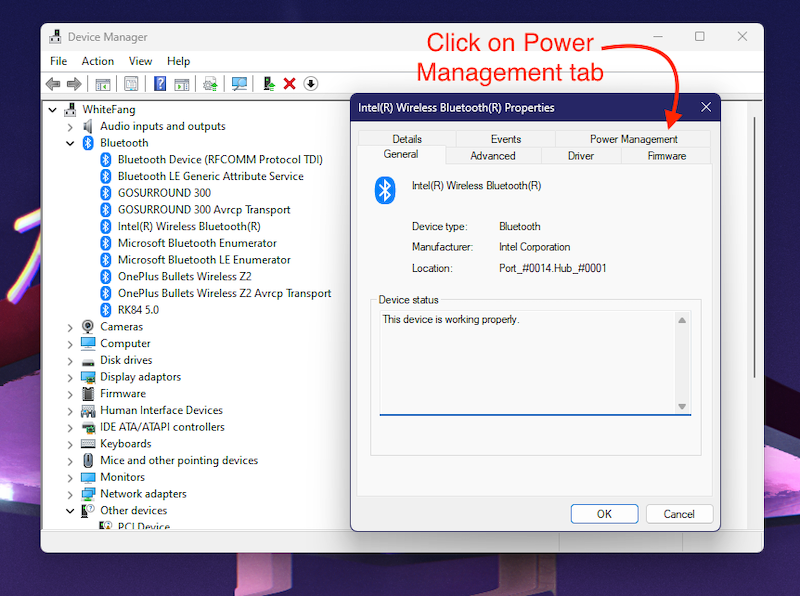The image size is (800, 596).
Task: Switch to the Power Management tab
Action: [633, 139]
